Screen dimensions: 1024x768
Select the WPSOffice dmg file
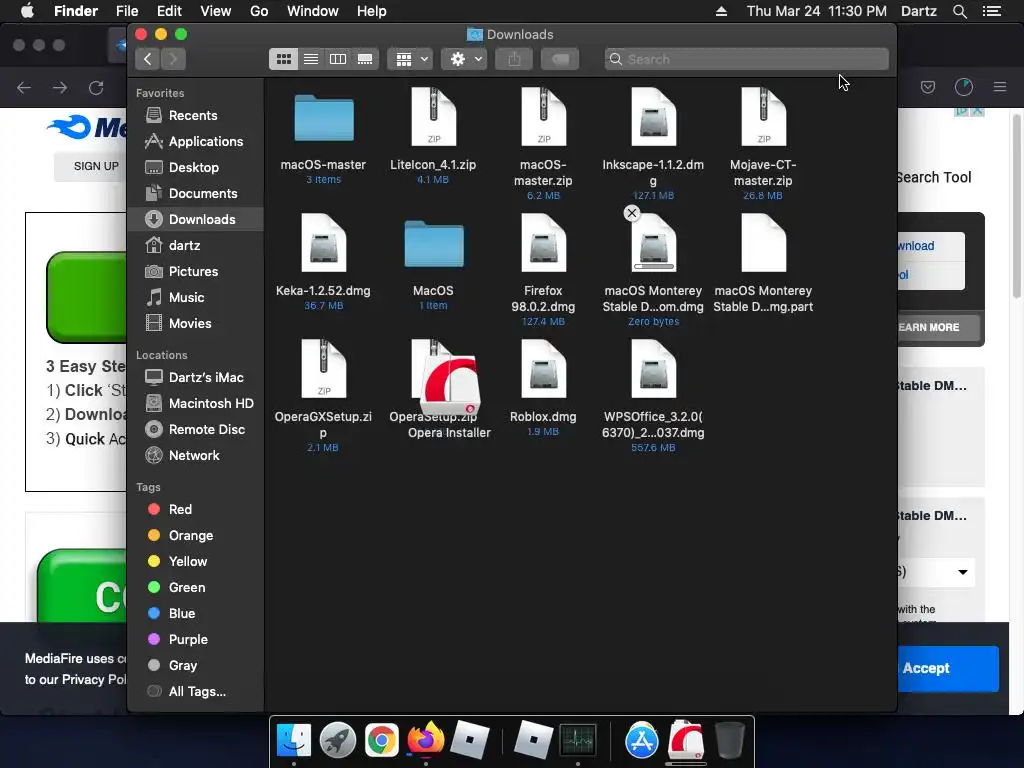tap(653, 369)
